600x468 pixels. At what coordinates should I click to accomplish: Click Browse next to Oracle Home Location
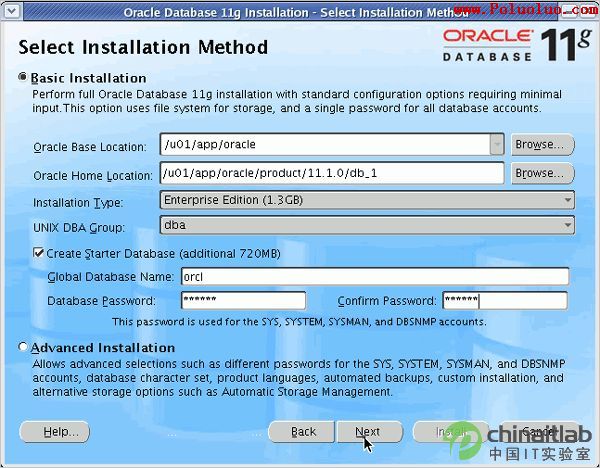tap(543, 173)
